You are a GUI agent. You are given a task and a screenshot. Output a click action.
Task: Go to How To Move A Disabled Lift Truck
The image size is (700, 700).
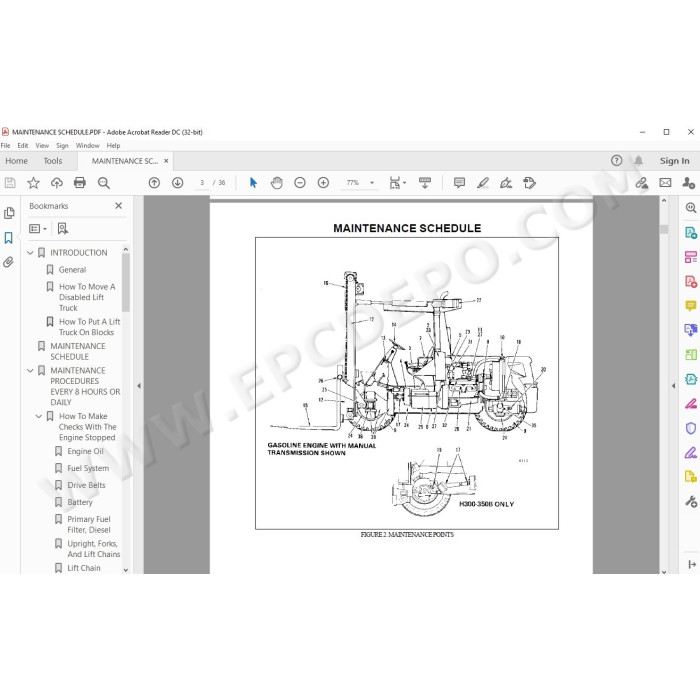87,297
